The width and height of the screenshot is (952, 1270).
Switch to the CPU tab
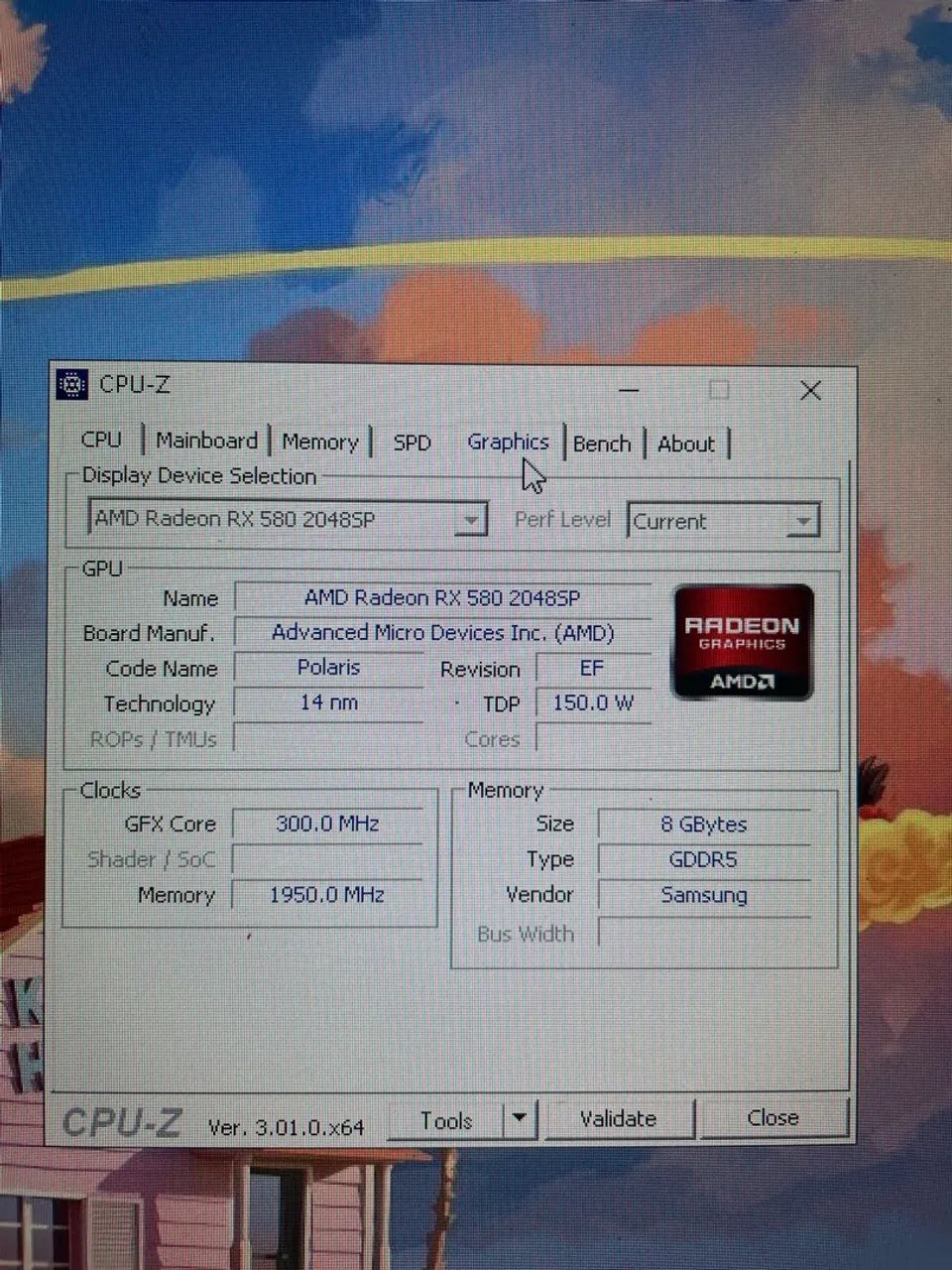[102, 440]
